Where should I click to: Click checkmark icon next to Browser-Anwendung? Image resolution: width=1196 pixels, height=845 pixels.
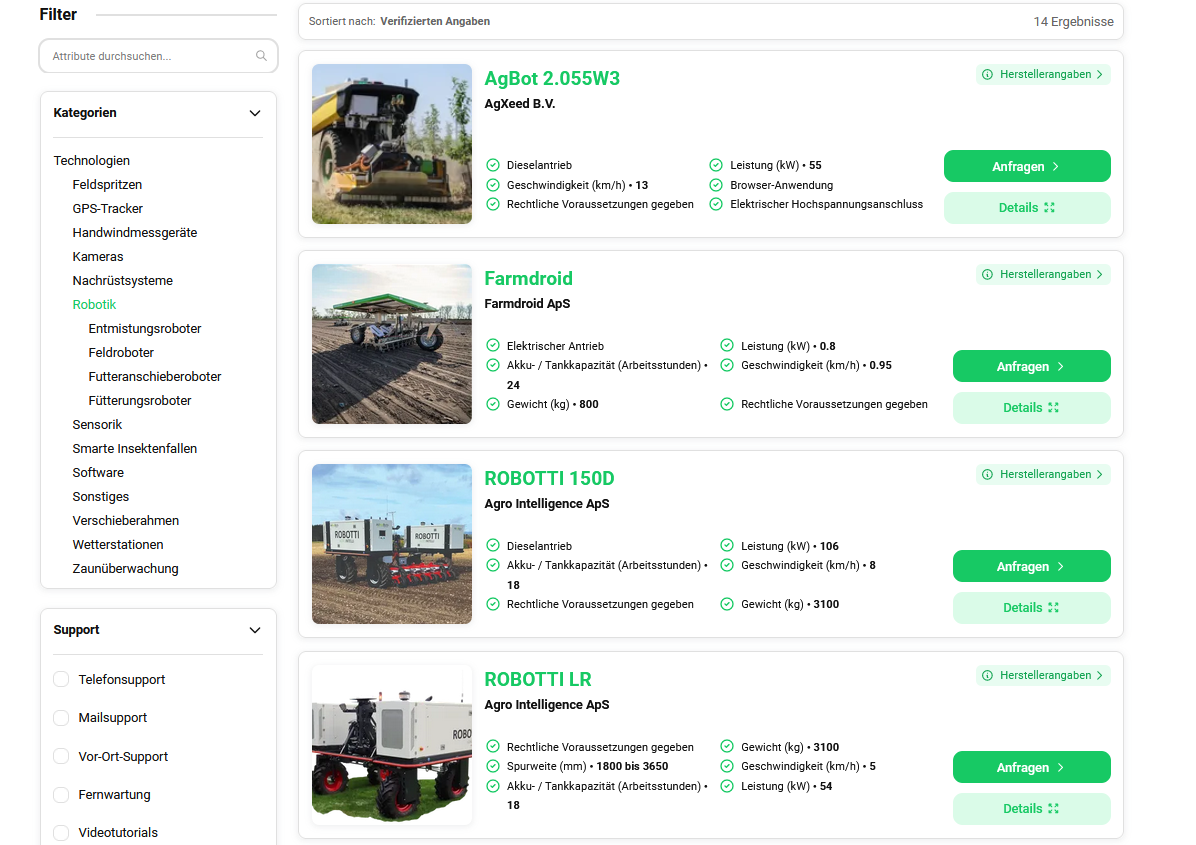click(715, 185)
